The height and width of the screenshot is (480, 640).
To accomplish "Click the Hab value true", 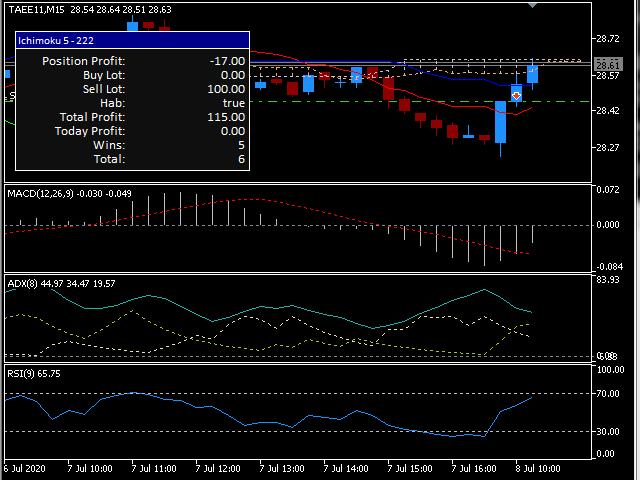I will pyautogui.click(x=233, y=103).
